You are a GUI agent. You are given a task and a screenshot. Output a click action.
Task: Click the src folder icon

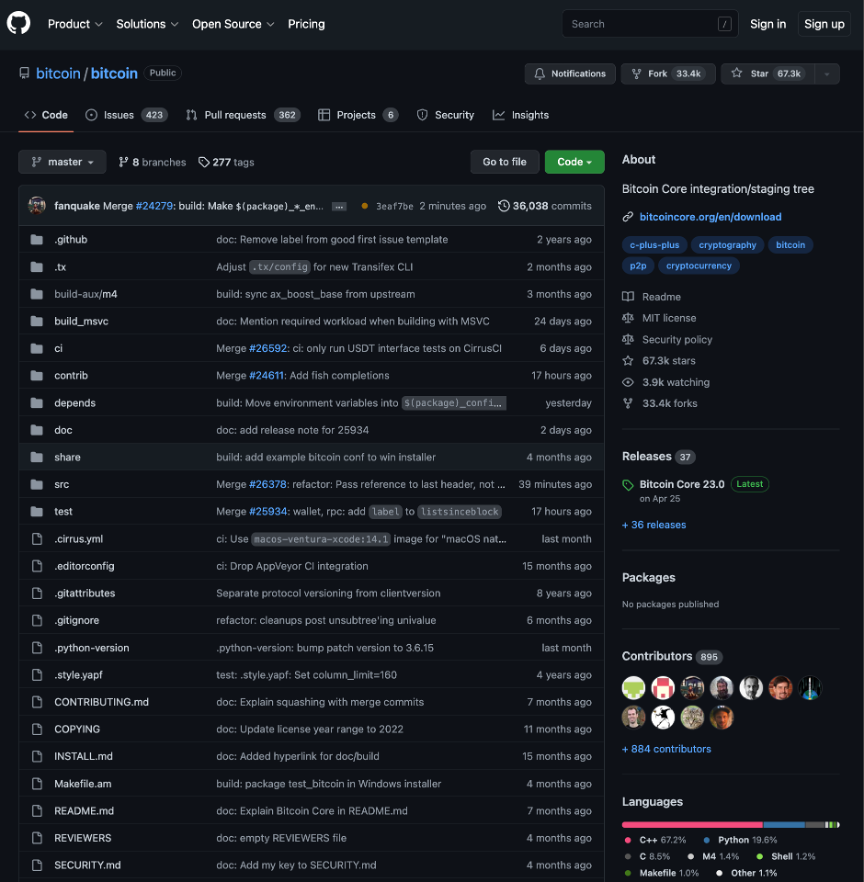click(37, 484)
